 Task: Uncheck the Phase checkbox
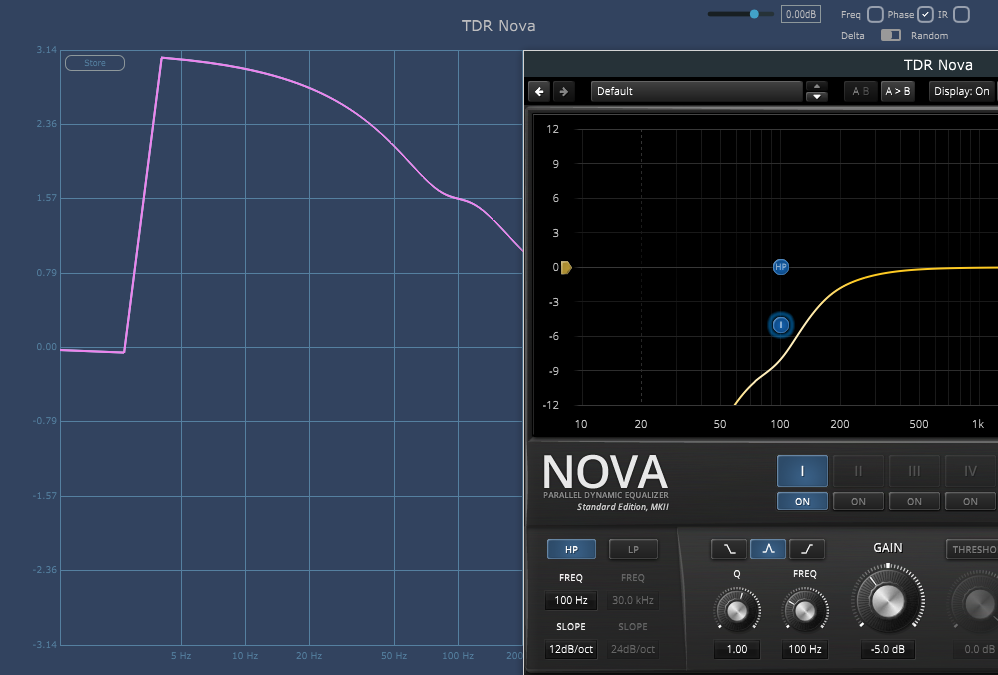point(925,15)
